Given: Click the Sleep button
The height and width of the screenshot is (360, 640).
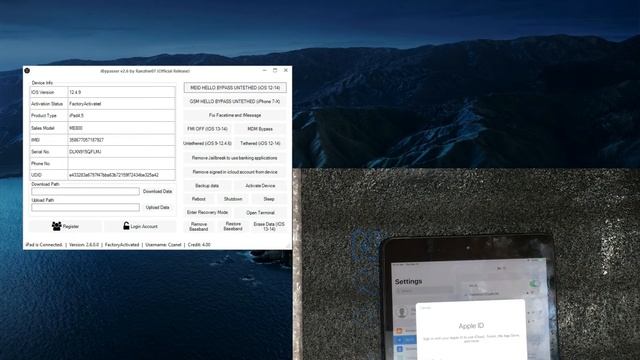Looking at the screenshot, I should tap(269, 199).
